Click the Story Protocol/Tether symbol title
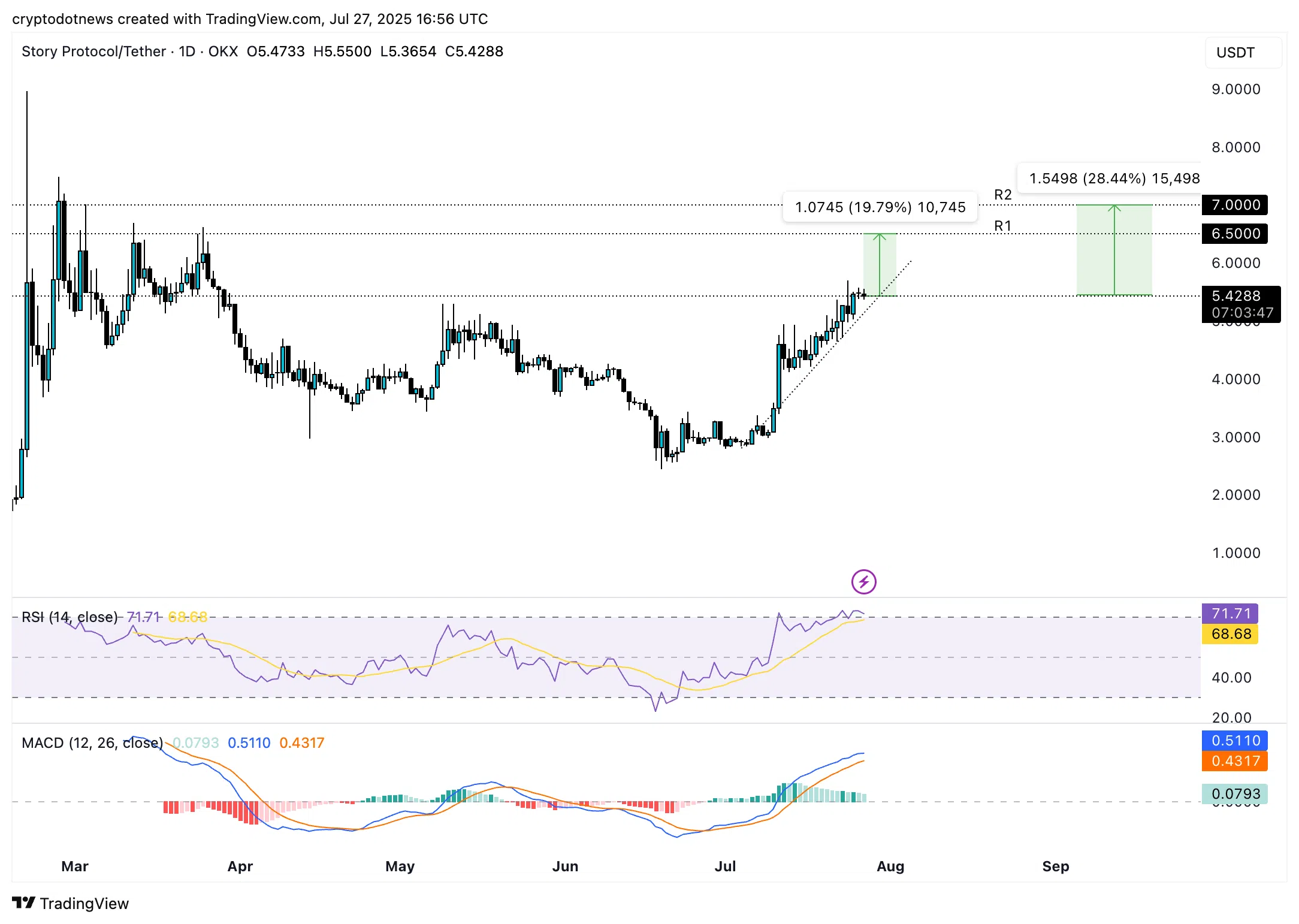The height and width of the screenshot is (924, 1299). [x=93, y=52]
